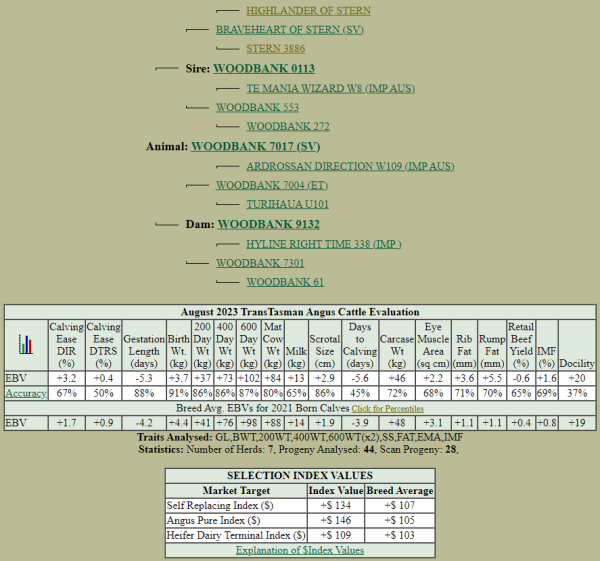Image resolution: width=600 pixels, height=561 pixels.
Task: Select the Rump Fat header
Action: coord(492,345)
